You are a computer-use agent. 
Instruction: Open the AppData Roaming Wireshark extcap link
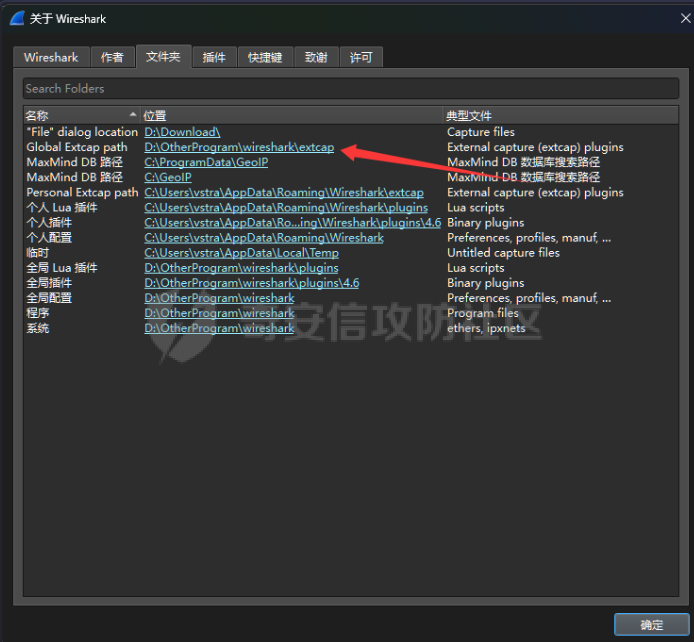click(284, 192)
